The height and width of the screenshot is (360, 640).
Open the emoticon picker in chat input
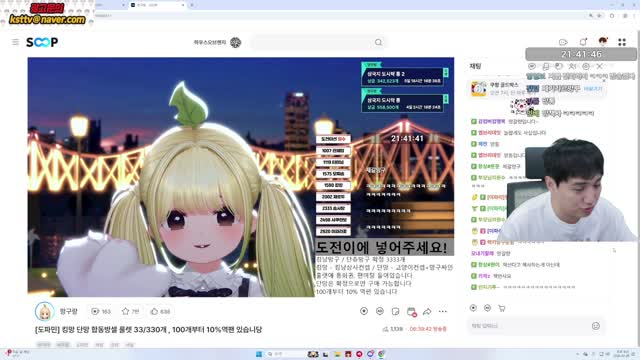coord(596,326)
